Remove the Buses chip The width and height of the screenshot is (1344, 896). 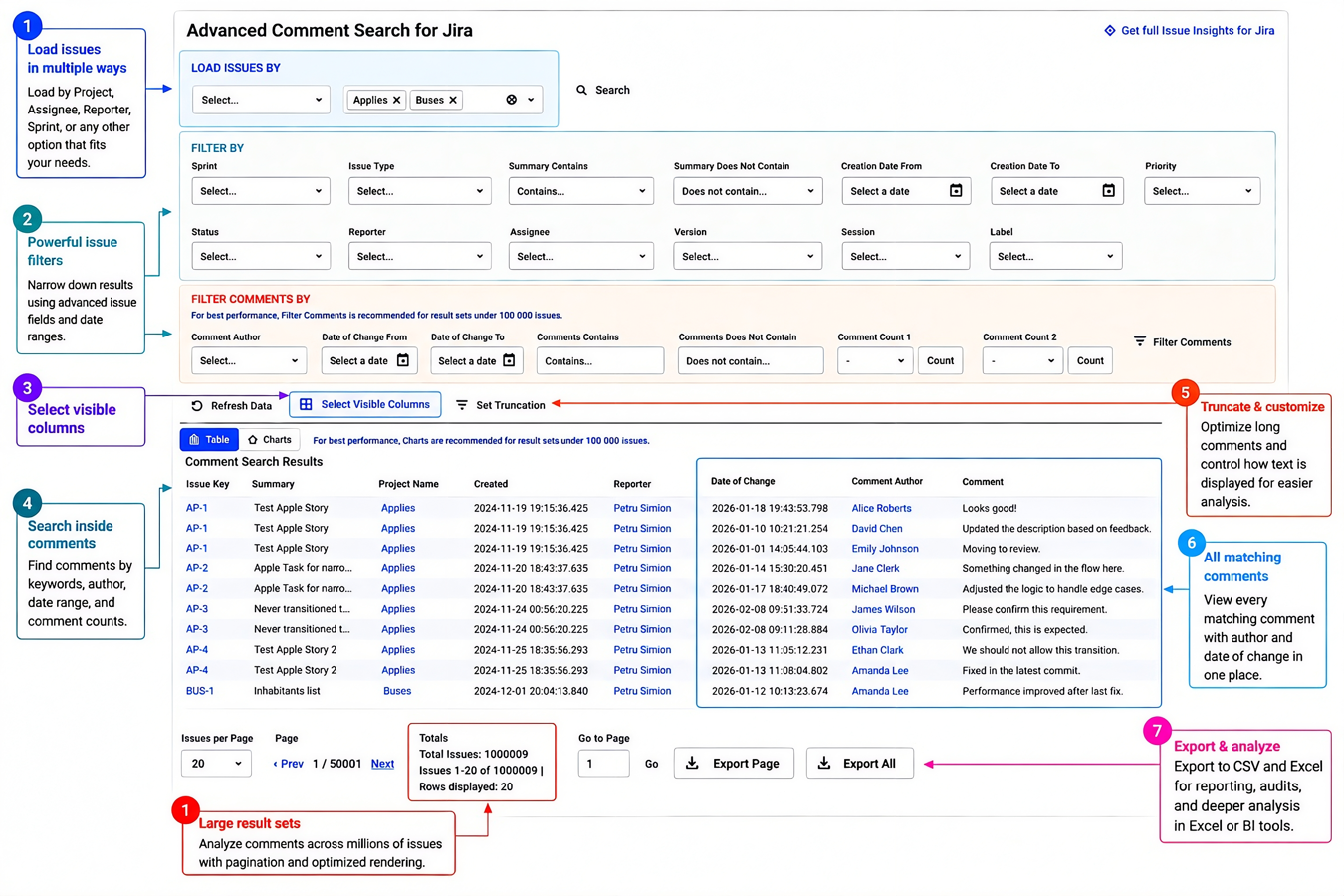pos(453,100)
